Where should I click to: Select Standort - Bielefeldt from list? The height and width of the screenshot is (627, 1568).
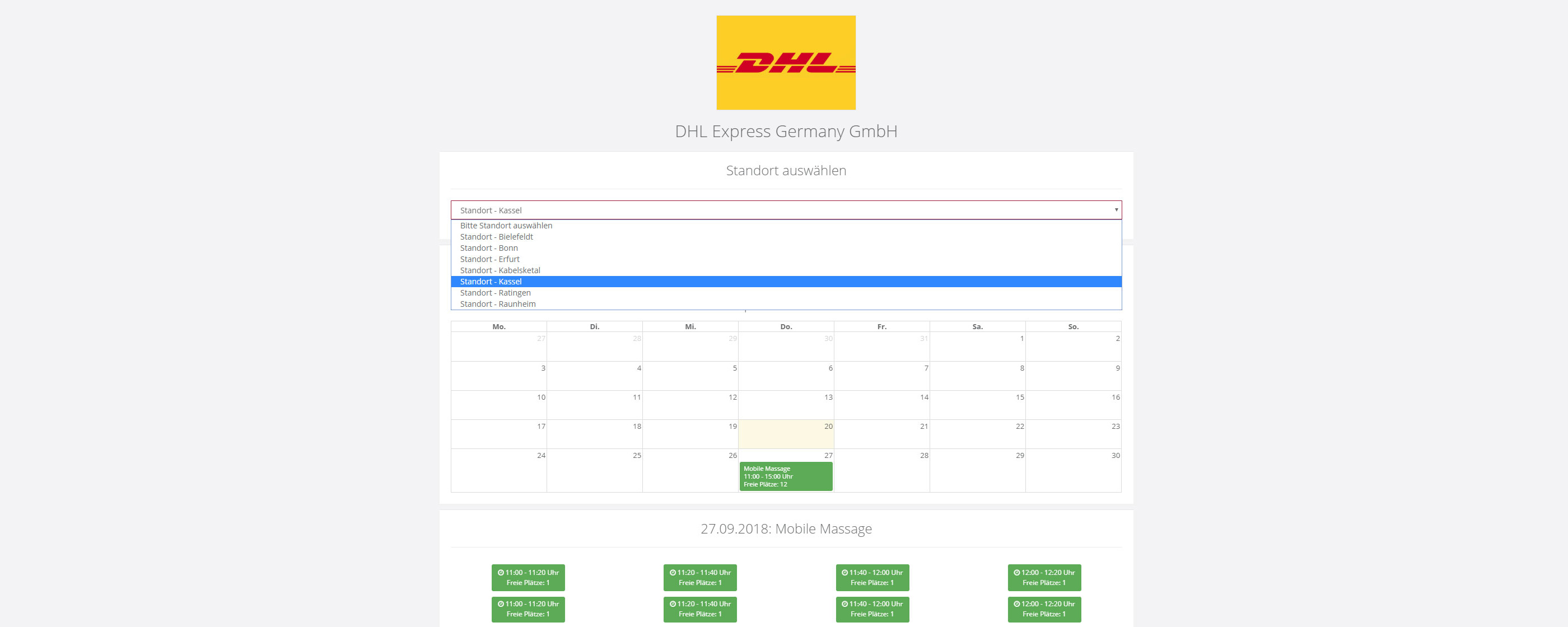click(786, 237)
